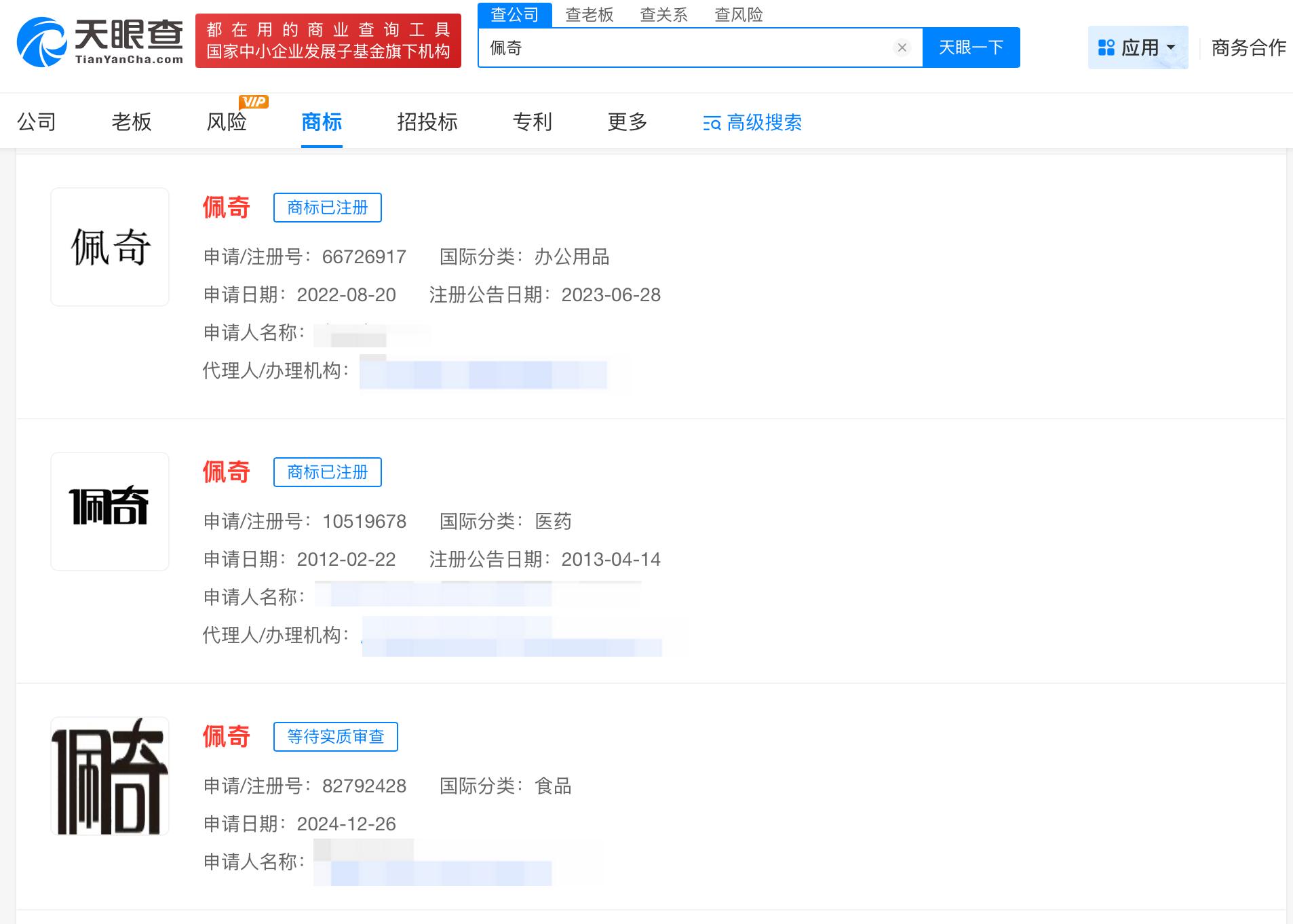Click the 商标已注册 status badge

tap(328, 208)
